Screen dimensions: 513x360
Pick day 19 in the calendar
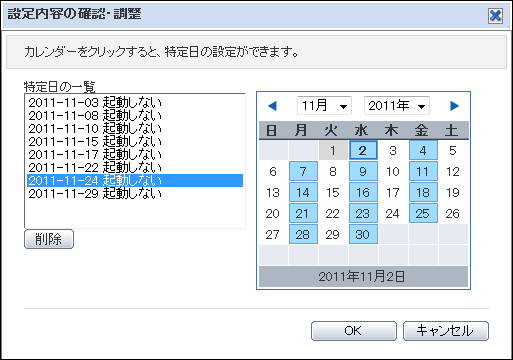[x=453, y=192]
